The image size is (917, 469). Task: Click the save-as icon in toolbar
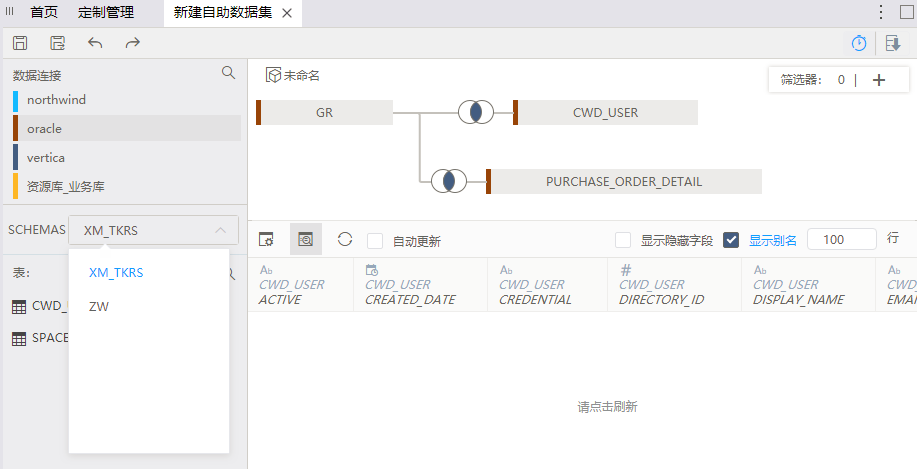[57, 43]
